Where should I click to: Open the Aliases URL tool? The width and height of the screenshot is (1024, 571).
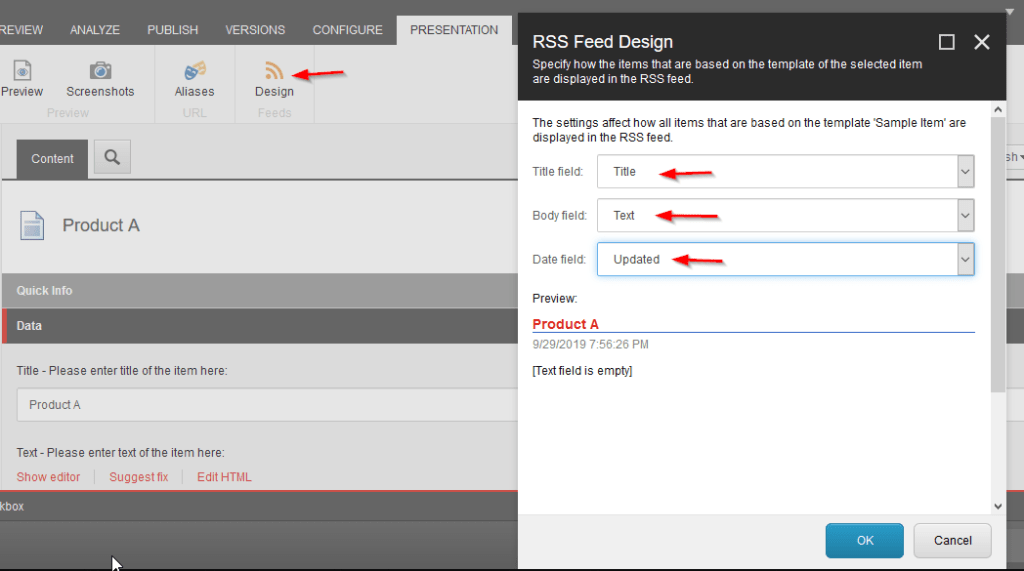pyautogui.click(x=195, y=71)
